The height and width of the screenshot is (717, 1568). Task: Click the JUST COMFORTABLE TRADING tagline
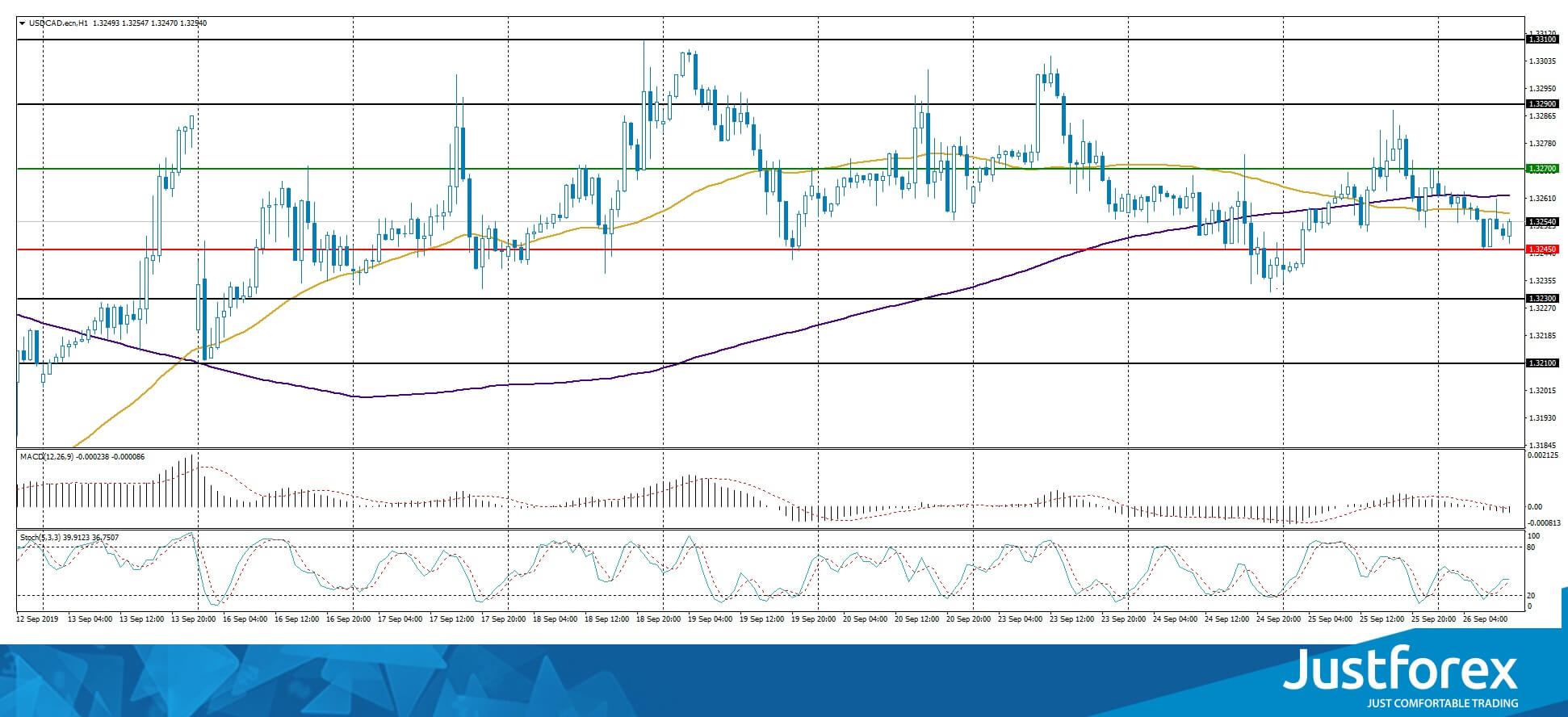tap(1442, 704)
